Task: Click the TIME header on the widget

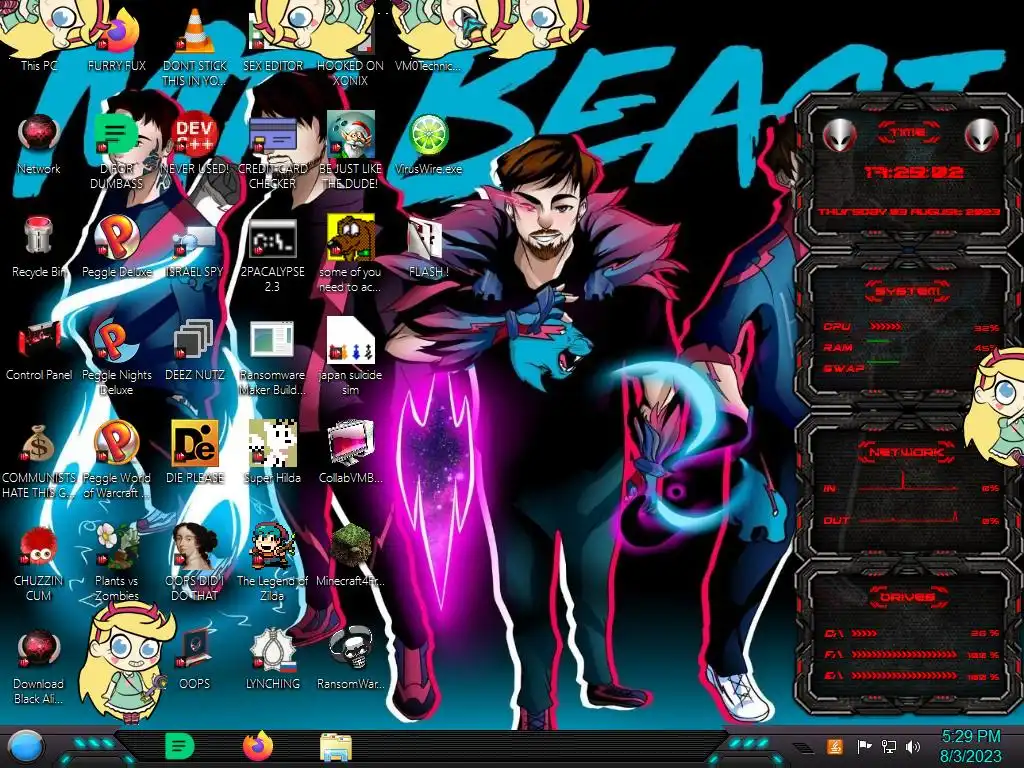Action: click(x=908, y=133)
